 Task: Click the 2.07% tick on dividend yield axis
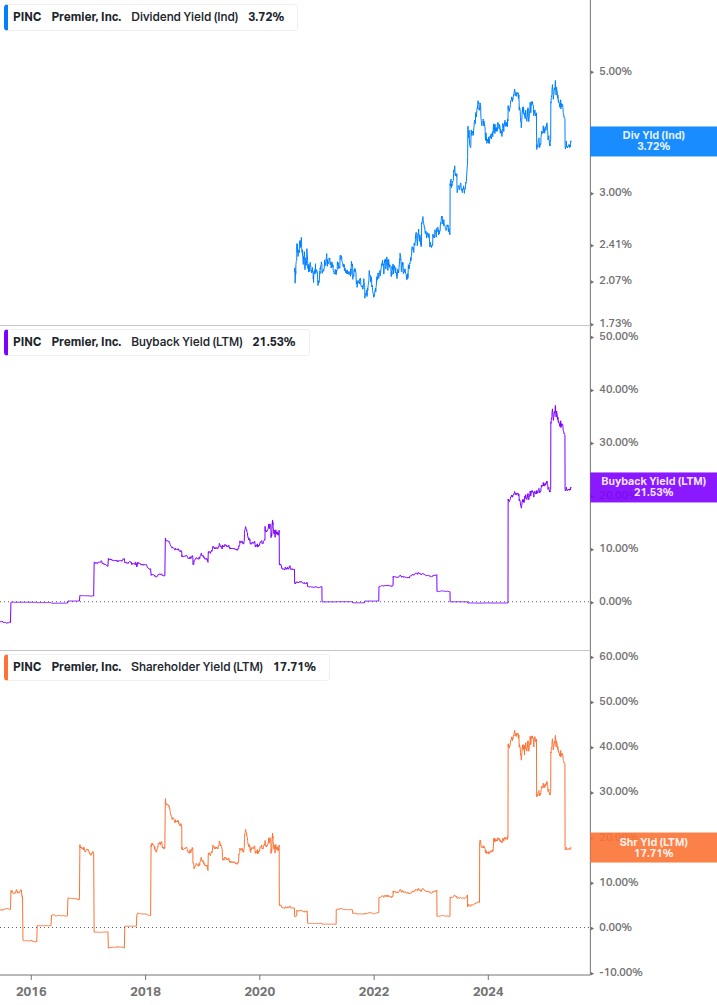(x=615, y=280)
